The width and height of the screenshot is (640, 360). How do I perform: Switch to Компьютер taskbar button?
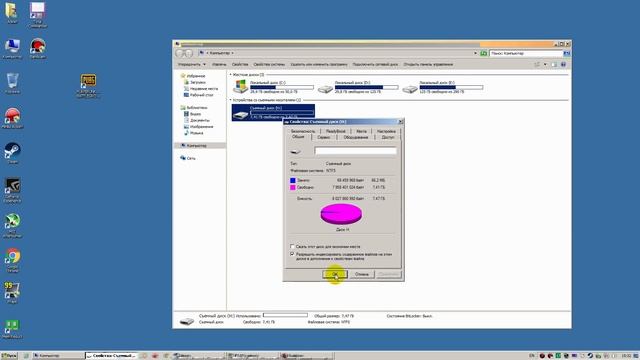[x=58, y=356]
